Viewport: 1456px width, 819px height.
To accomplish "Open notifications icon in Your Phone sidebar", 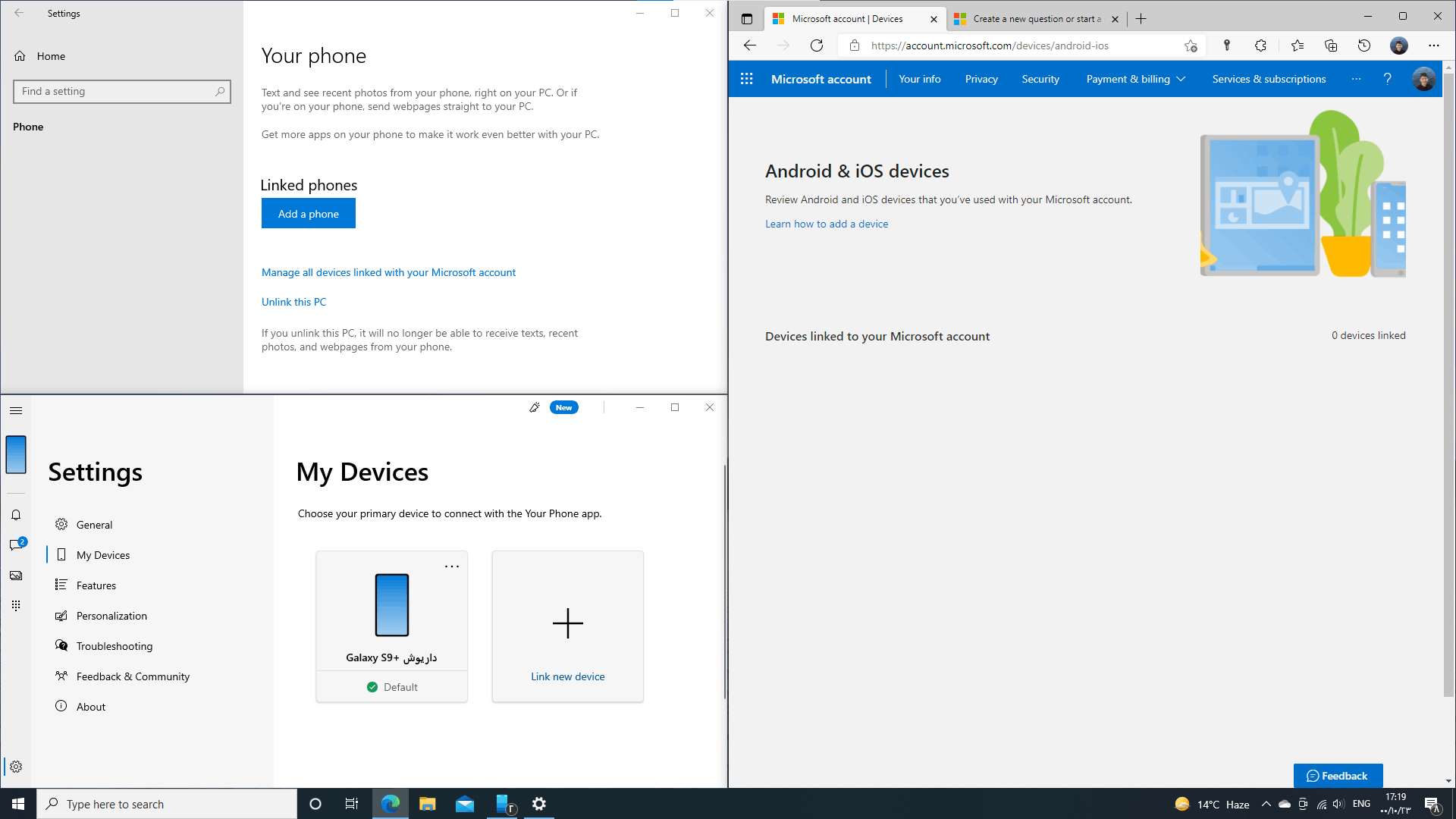I will 16,515.
